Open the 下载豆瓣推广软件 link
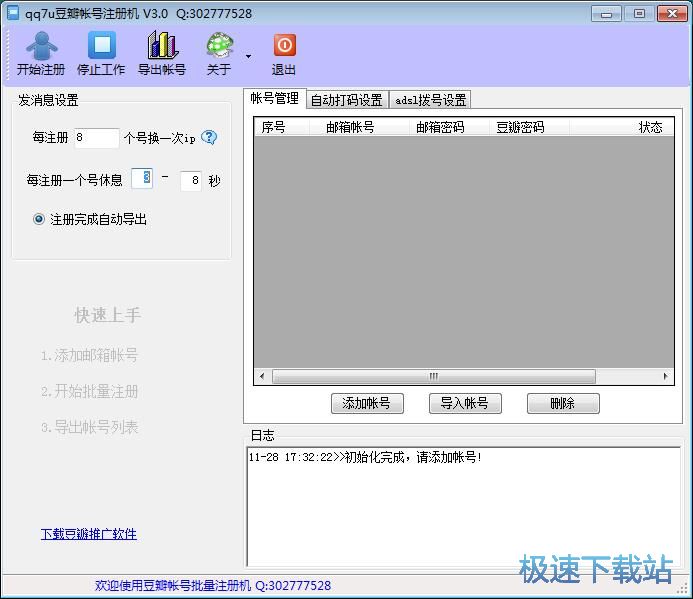The image size is (693, 599). pyautogui.click(x=88, y=534)
